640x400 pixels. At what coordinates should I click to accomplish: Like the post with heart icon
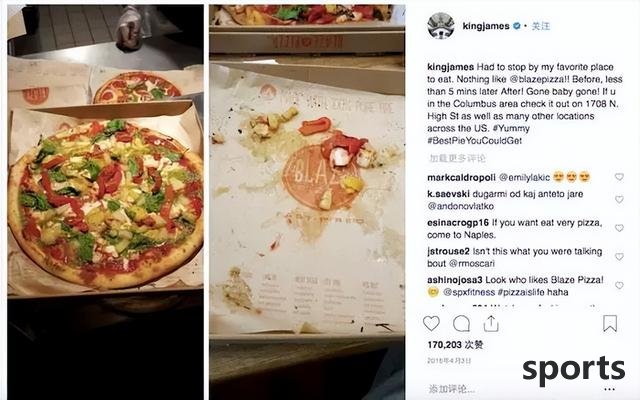tap(431, 324)
